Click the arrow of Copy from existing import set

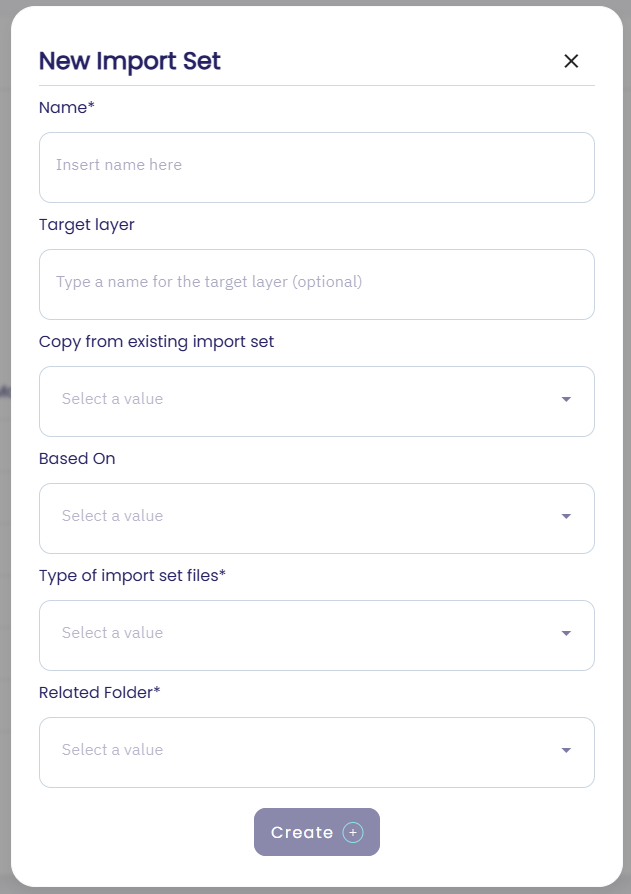pos(566,400)
